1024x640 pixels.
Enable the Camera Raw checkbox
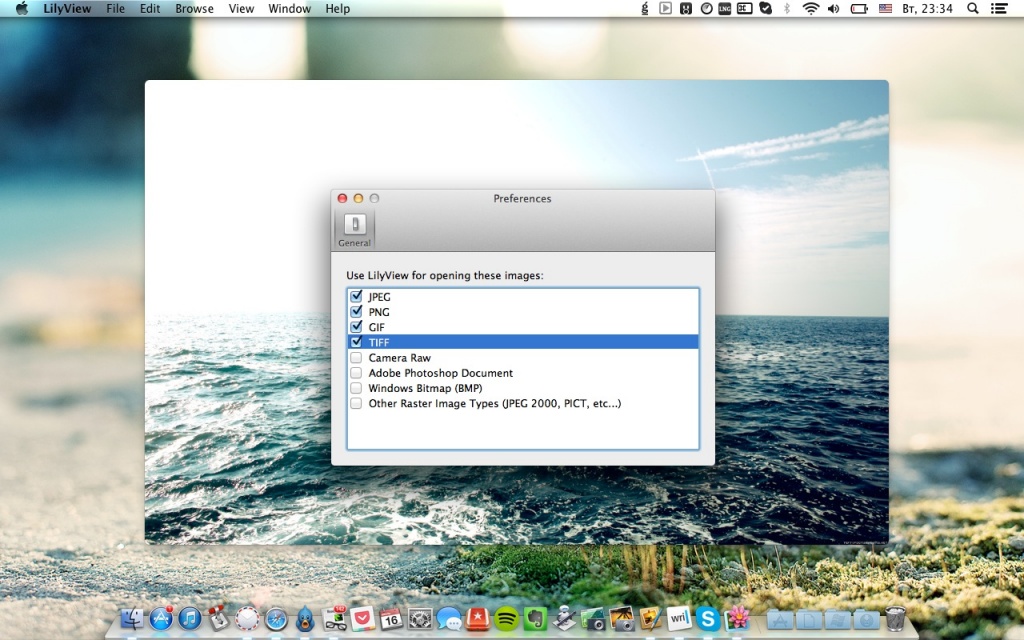pos(356,358)
